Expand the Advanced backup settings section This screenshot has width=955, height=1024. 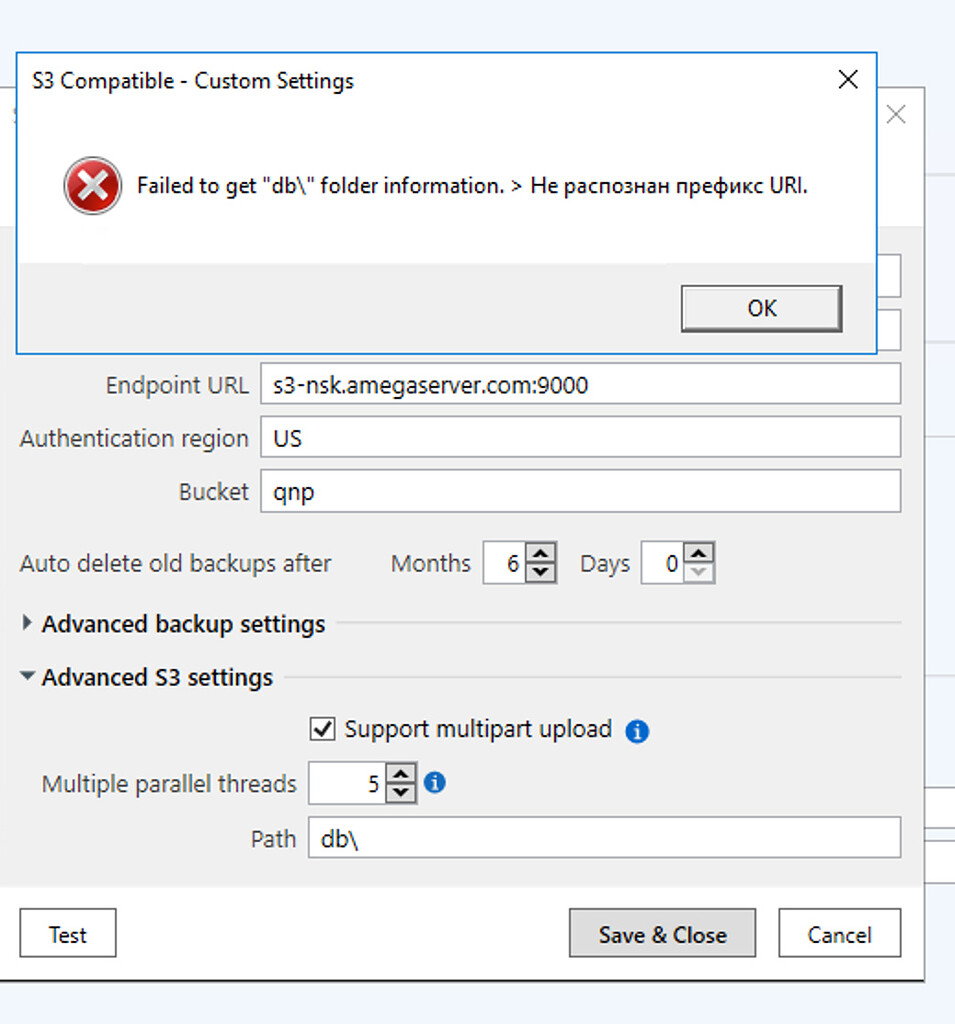[x=26, y=623]
